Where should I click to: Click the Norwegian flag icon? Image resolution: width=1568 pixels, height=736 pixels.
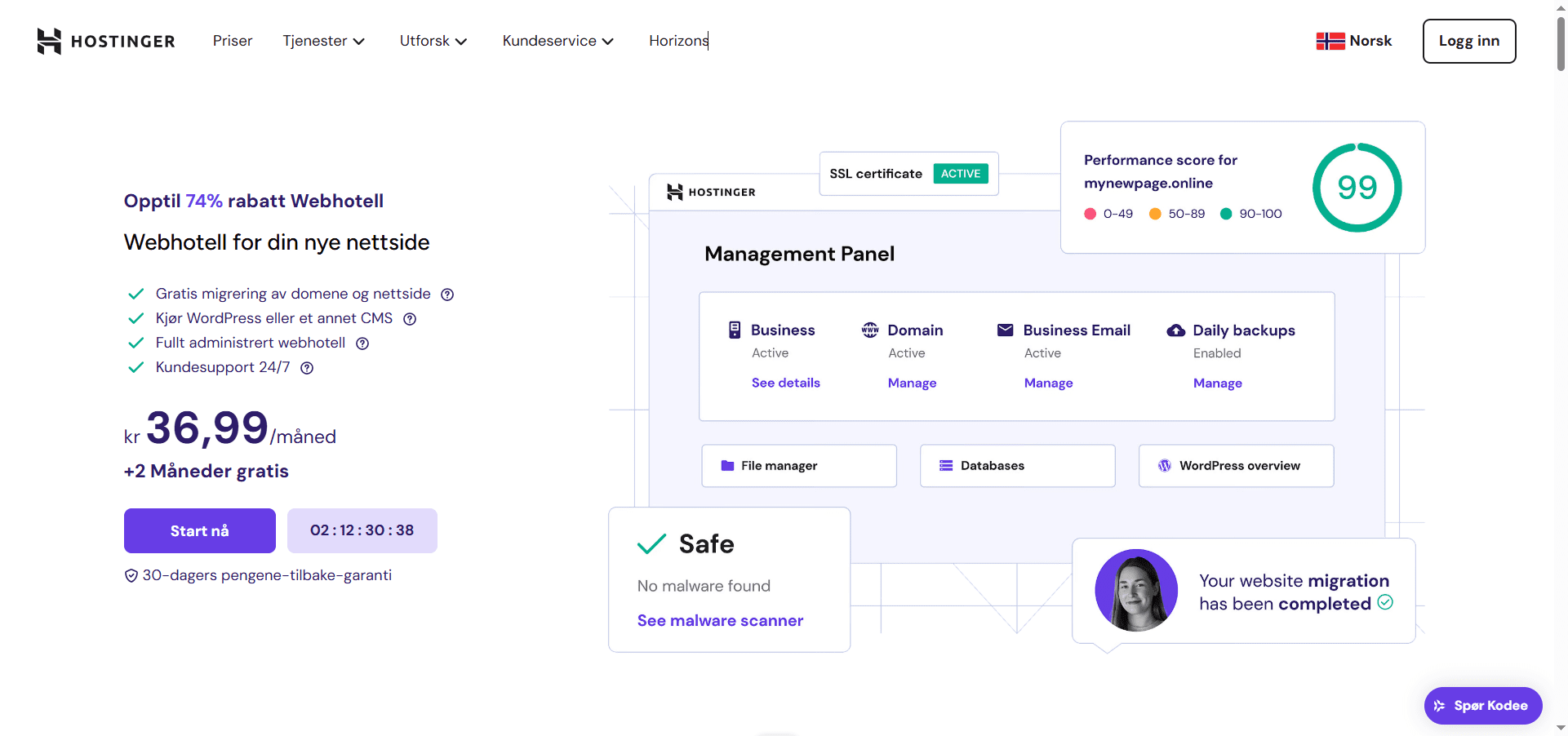click(1330, 41)
